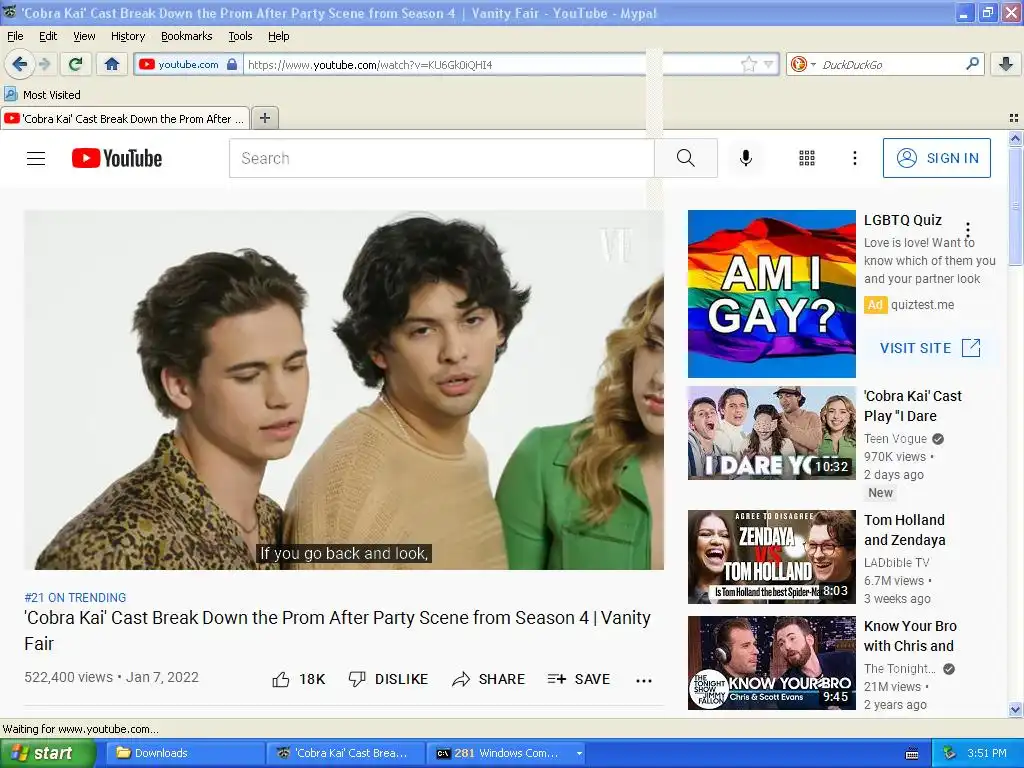The height and width of the screenshot is (768, 1024).
Task: Open the I DARE YOU video thumbnail
Action: pyautogui.click(x=771, y=433)
